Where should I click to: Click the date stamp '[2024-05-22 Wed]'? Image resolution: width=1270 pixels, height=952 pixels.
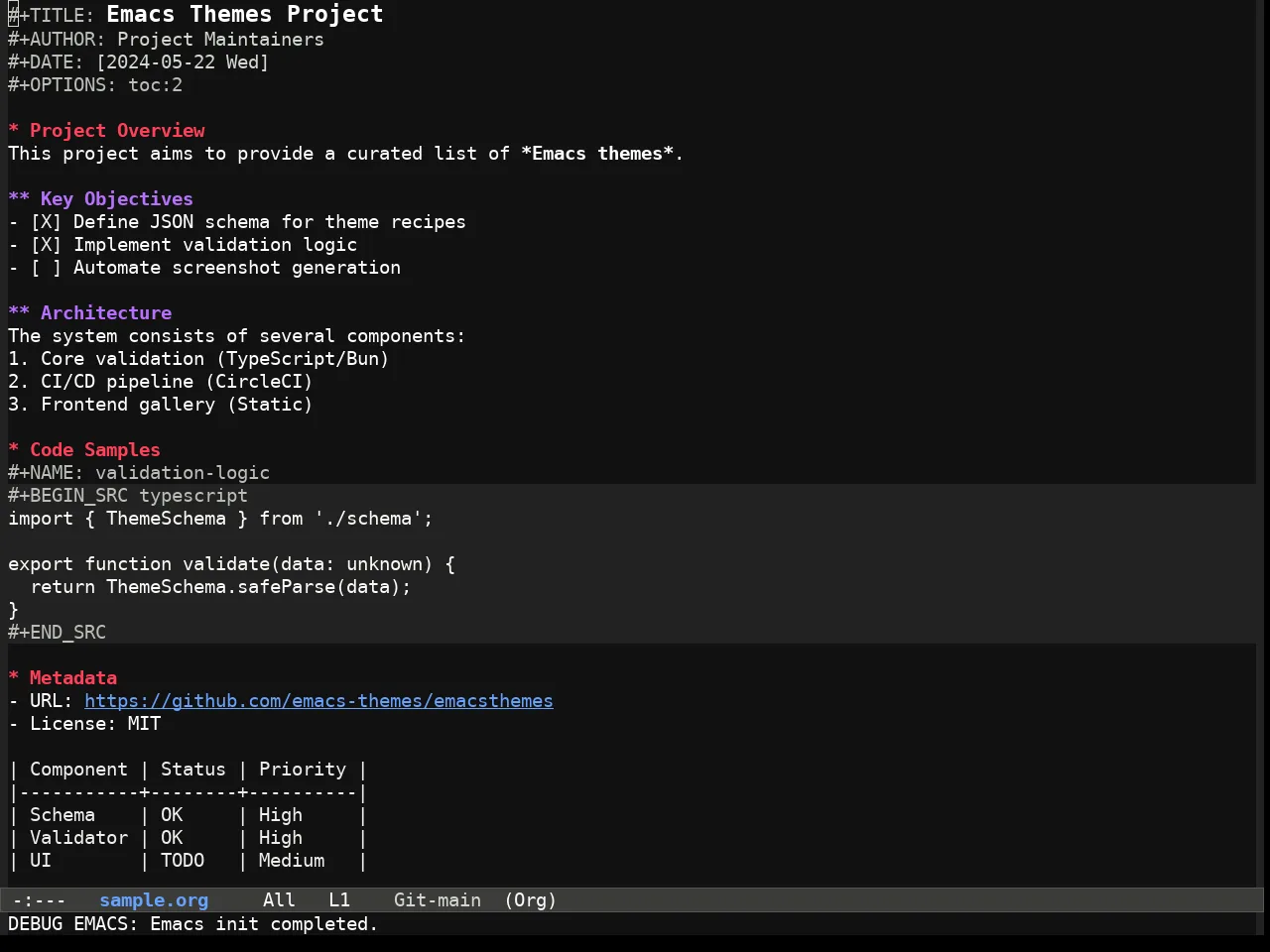(x=183, y=62)
